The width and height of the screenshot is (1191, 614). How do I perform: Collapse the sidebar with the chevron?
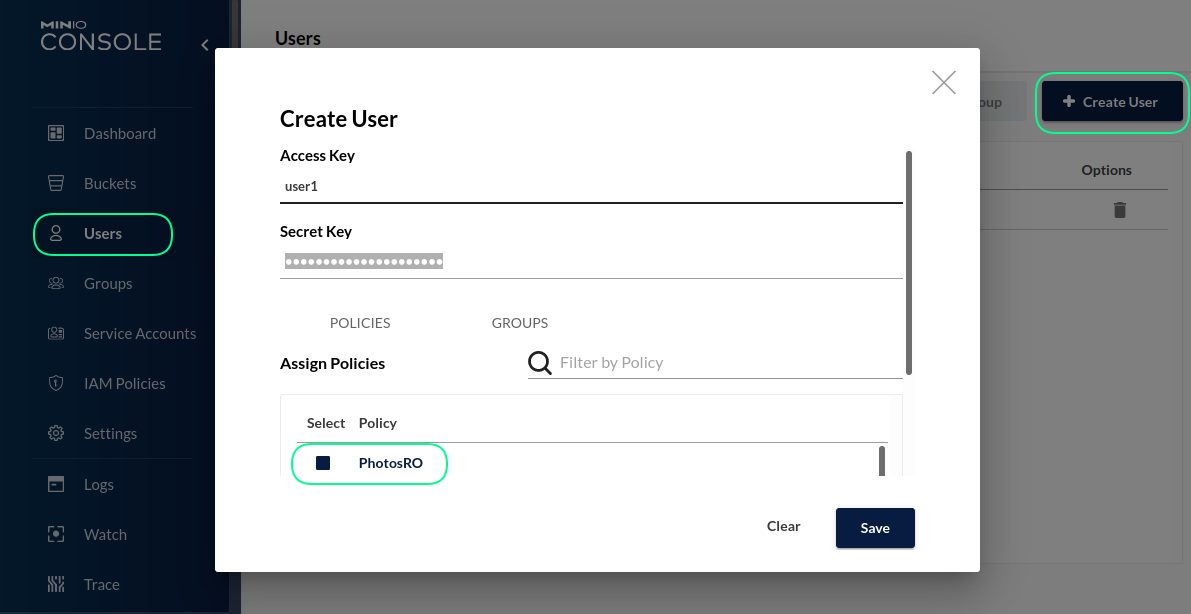pyautogui.click(x=204, y=45)
